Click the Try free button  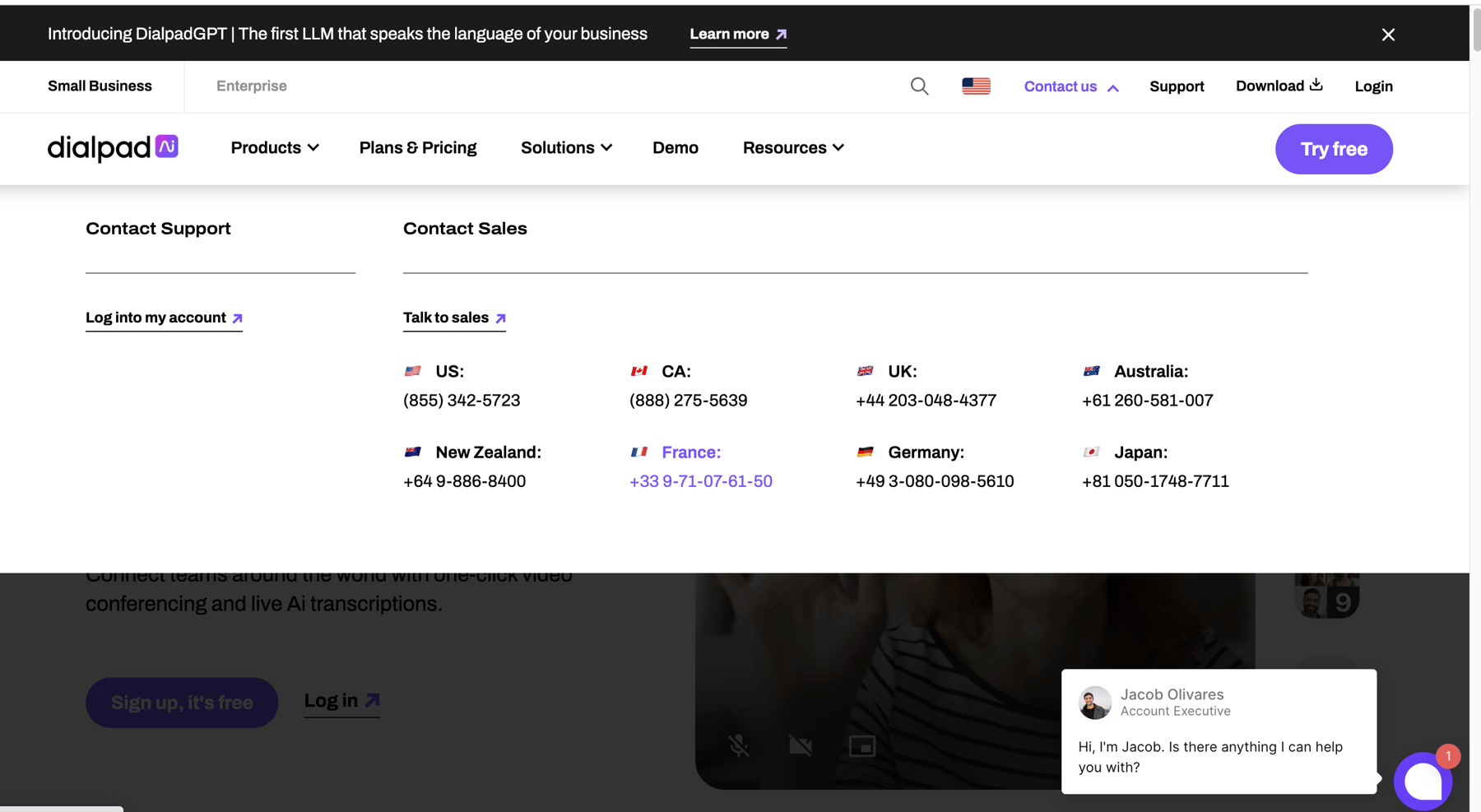1333,149
